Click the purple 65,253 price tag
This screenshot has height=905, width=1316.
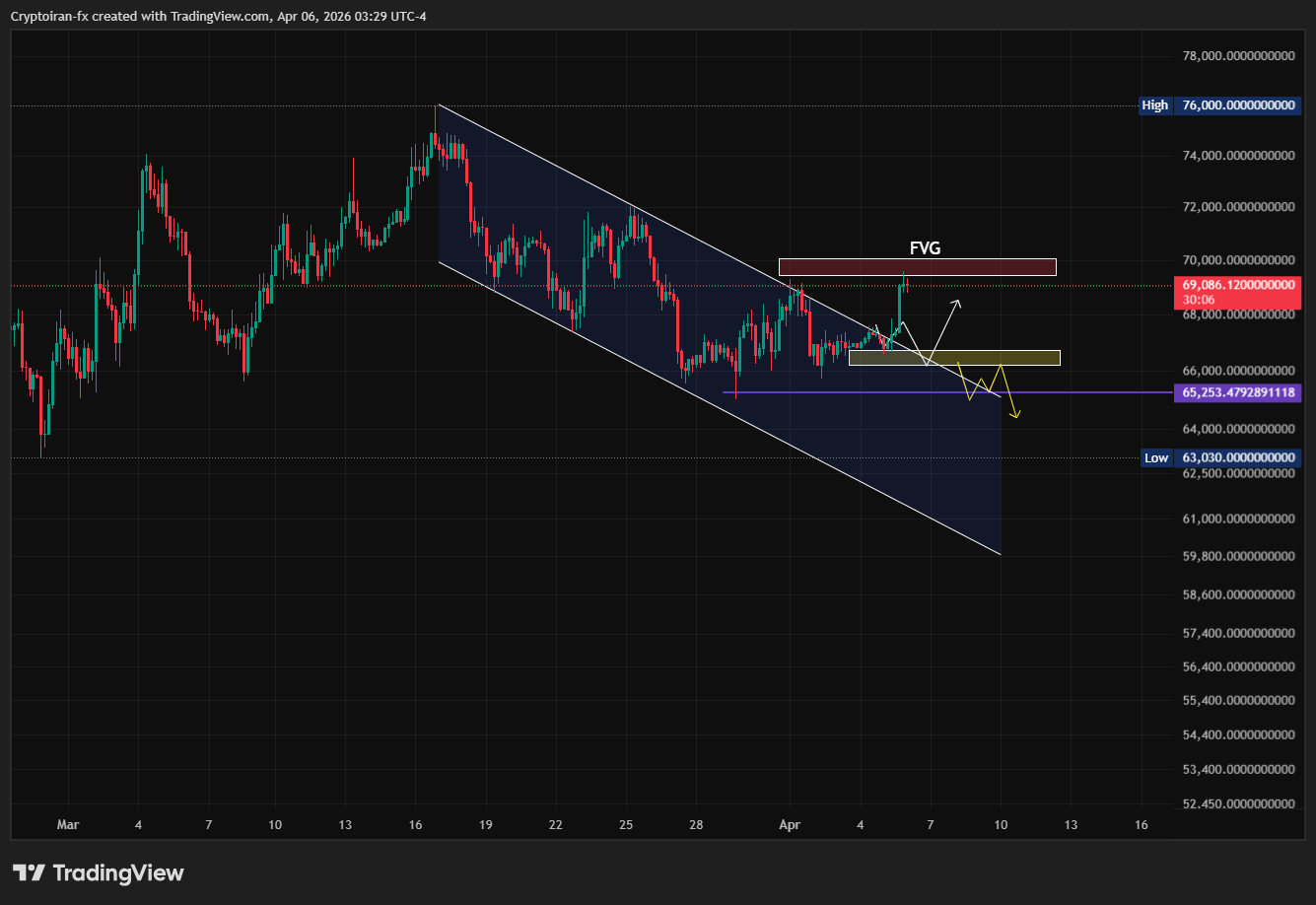pyautogui.click(x=1236, y=392)
